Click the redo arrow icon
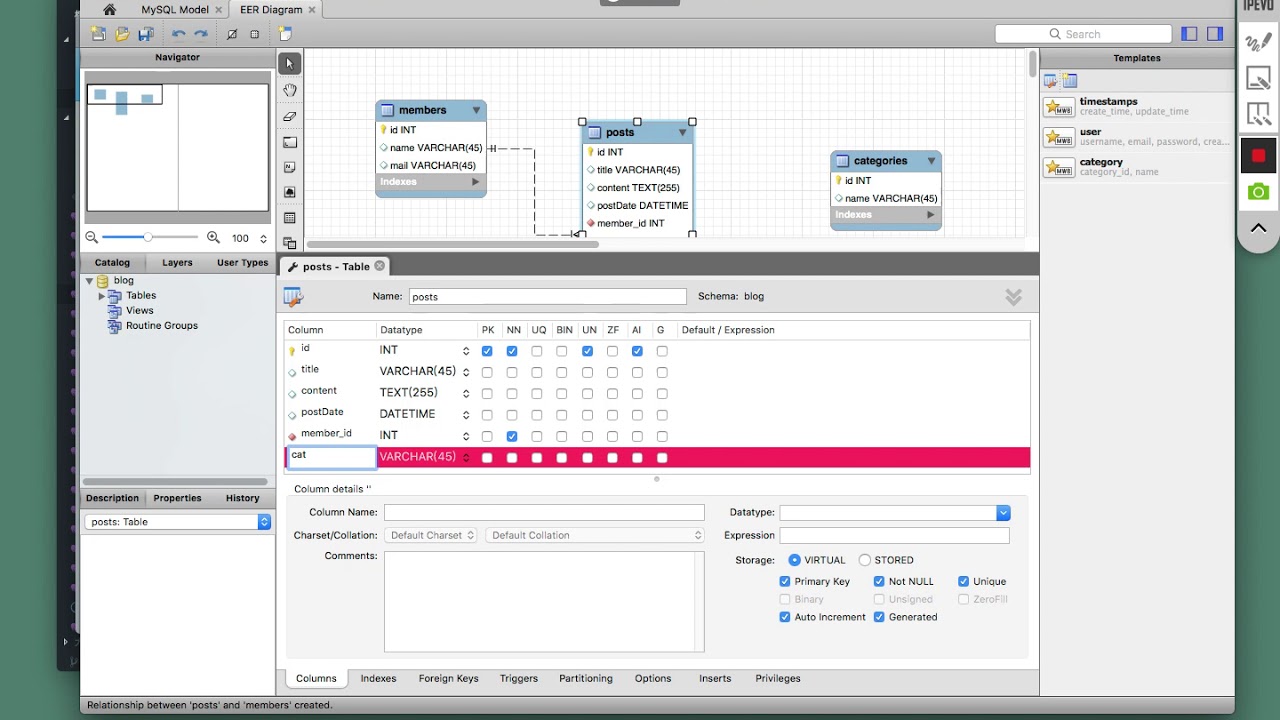Viewport: 1280px width, 720px height. point(201,34)
